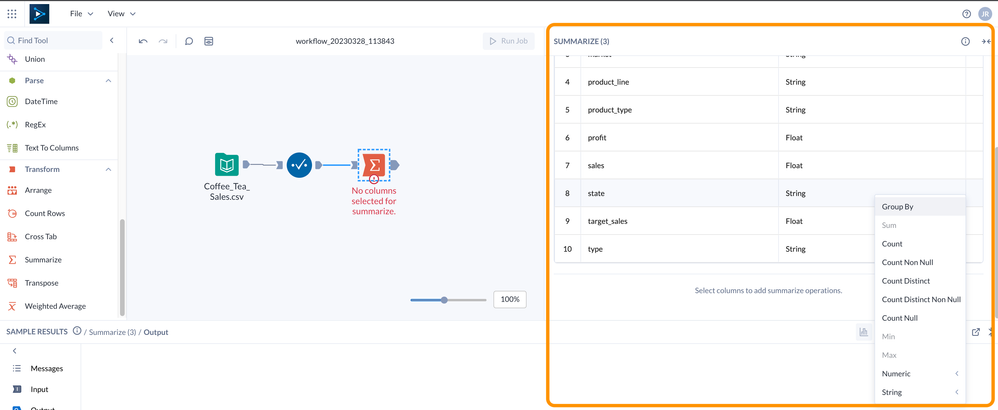Open the JR user avatar menu
The image size is (998, 410).
pos(985,13)
